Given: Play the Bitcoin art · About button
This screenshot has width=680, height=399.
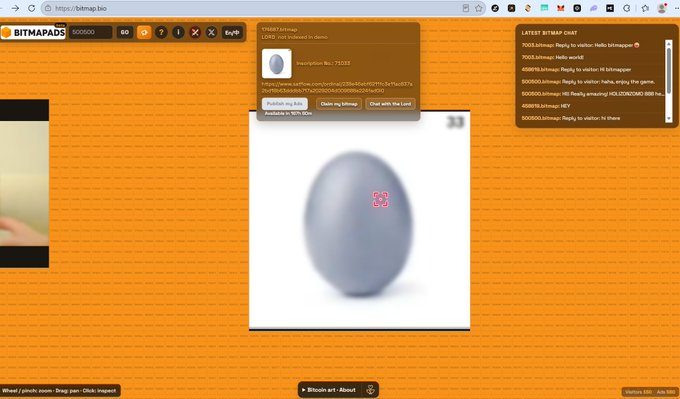Looking at the screenshot, I should tap(329, 390).
